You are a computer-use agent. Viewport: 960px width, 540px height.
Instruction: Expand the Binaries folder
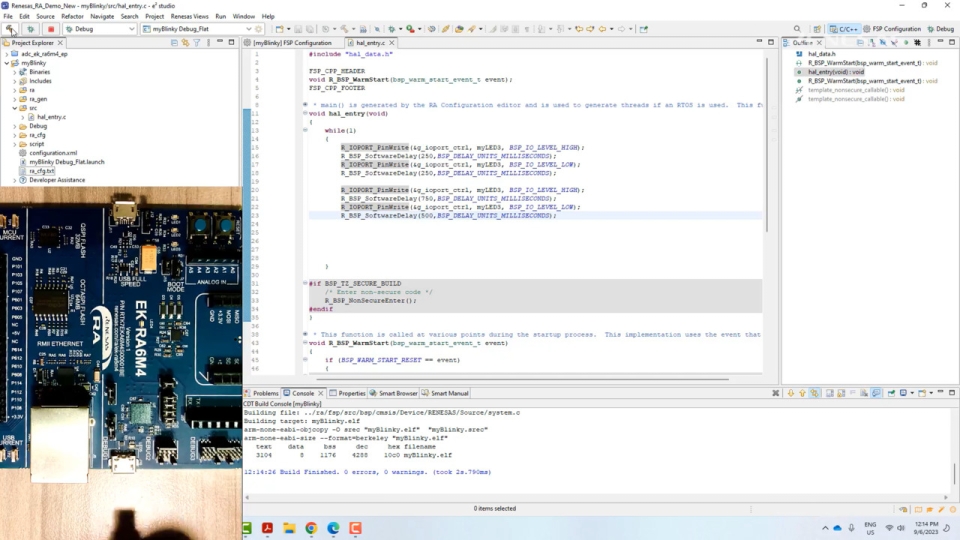coord(15,72)
